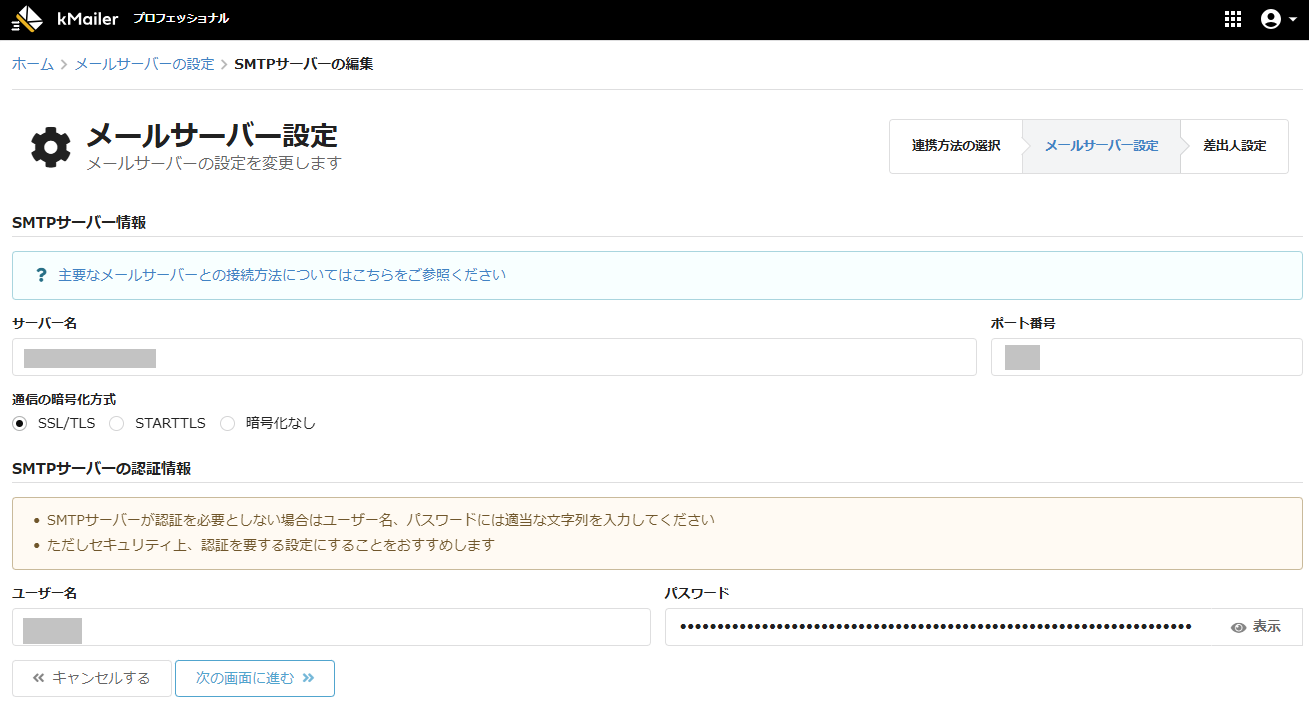Select the メールサーバー設定 step tab
The width and height of the screenshot is (1309, 703).
[x=1101, y=146]
